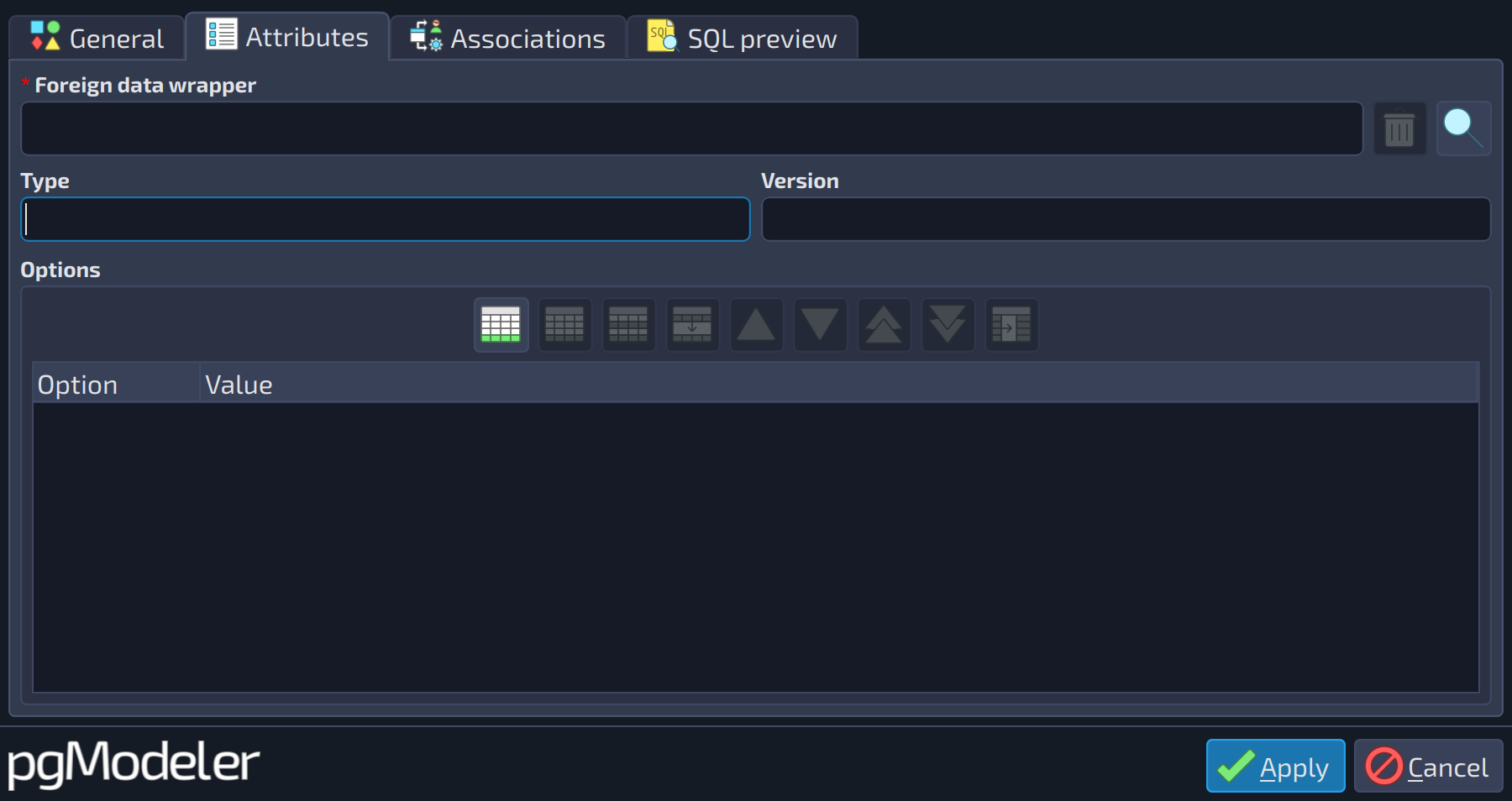Add a new row to Options table
The image size is (1512, 801).
point(501,325)
